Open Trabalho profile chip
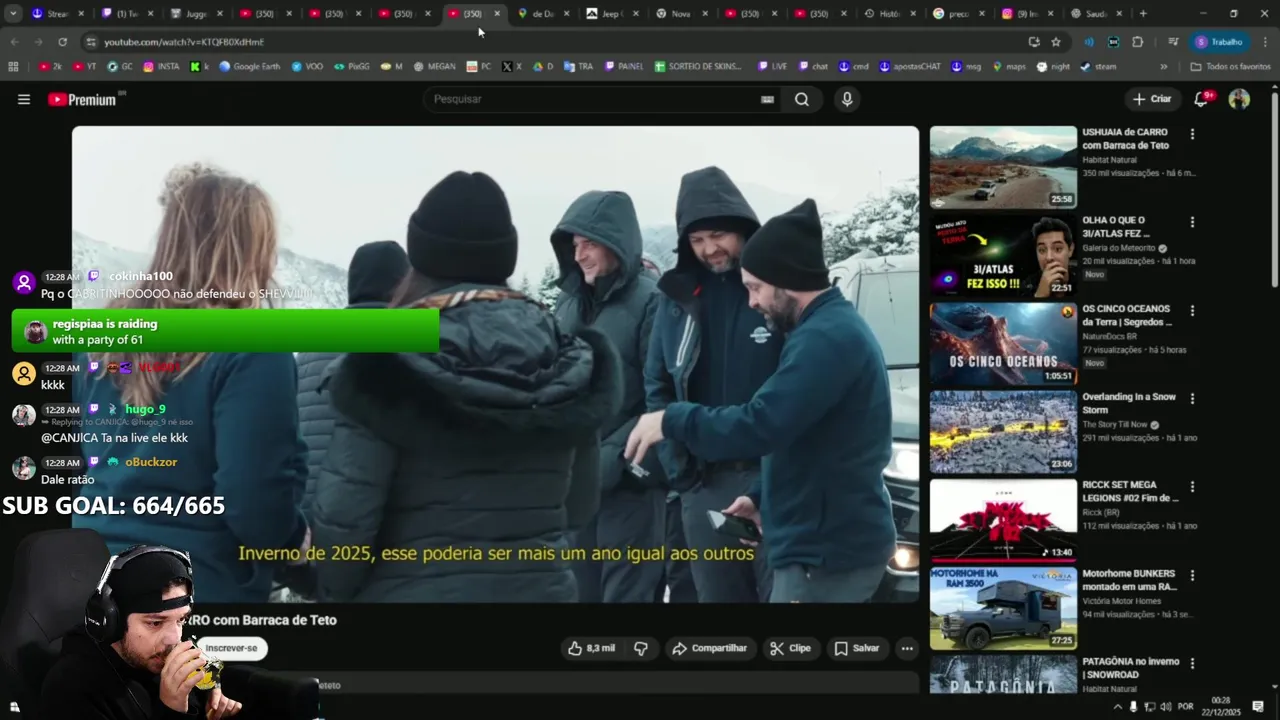Image resolution: width=1280 pixels, height=720 pixels. (x=1219, y=42)
